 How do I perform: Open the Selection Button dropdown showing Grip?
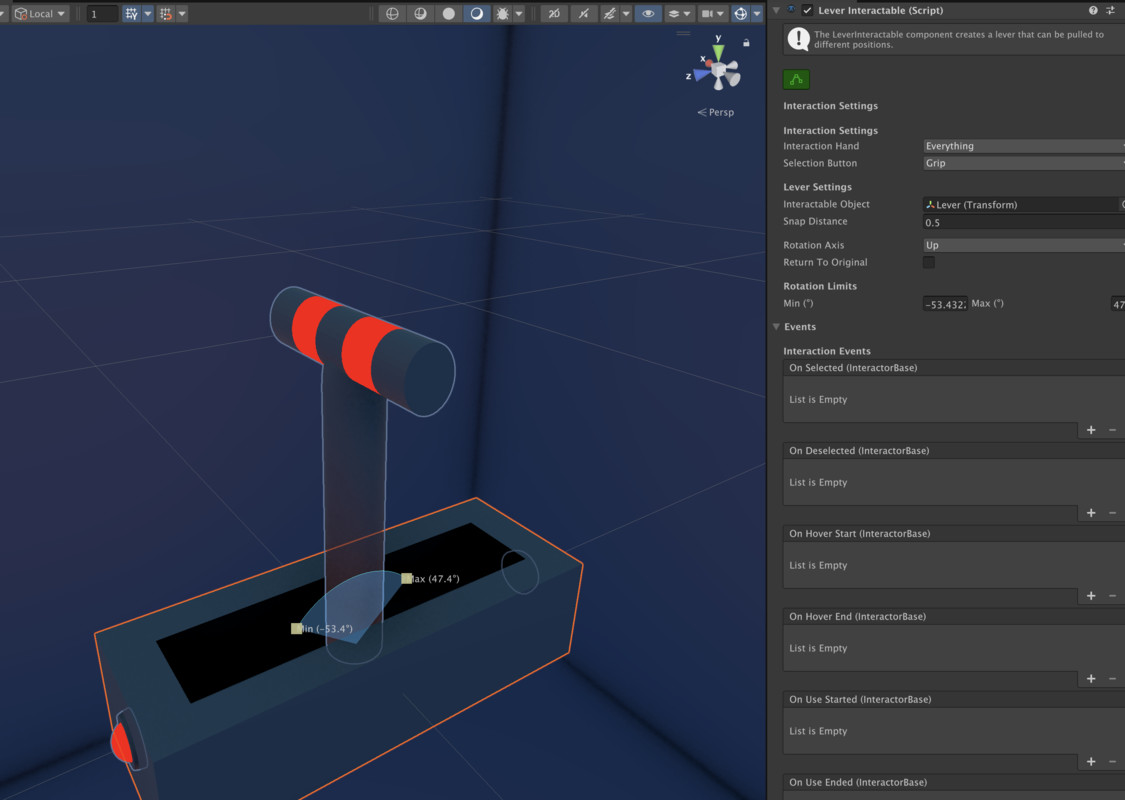tap(1022, 163)
